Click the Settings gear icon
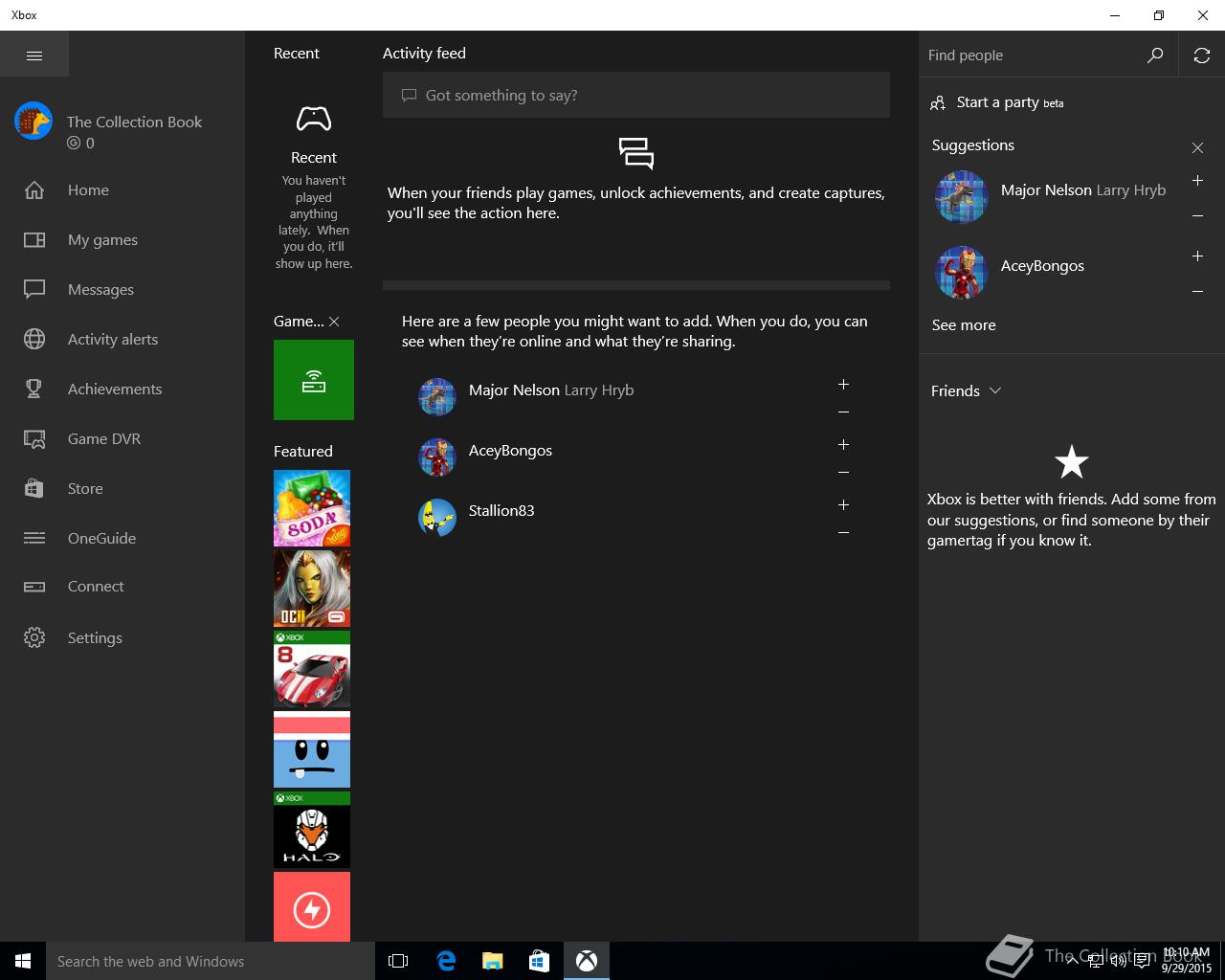The width and height of the screenshot is (1225, 980). coord(34,637)
